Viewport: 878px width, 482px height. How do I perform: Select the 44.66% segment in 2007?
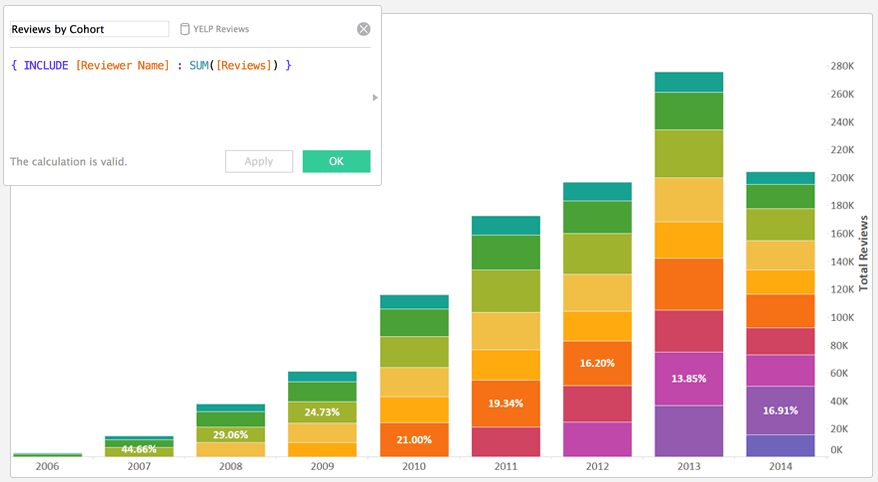139,451
